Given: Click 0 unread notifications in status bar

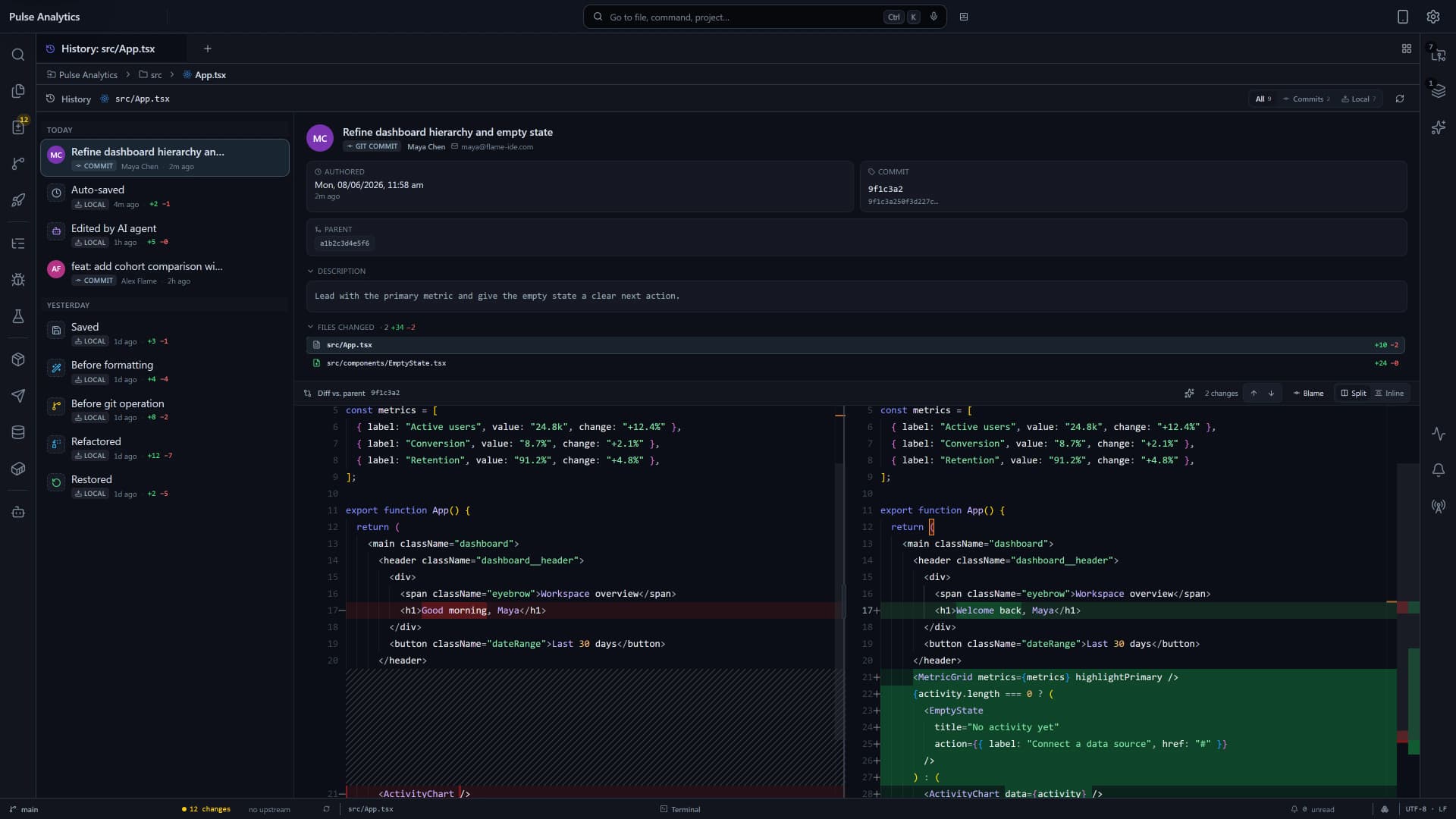Looking at the screenshot, I should pyautogui.click(x=1313, y=809).
